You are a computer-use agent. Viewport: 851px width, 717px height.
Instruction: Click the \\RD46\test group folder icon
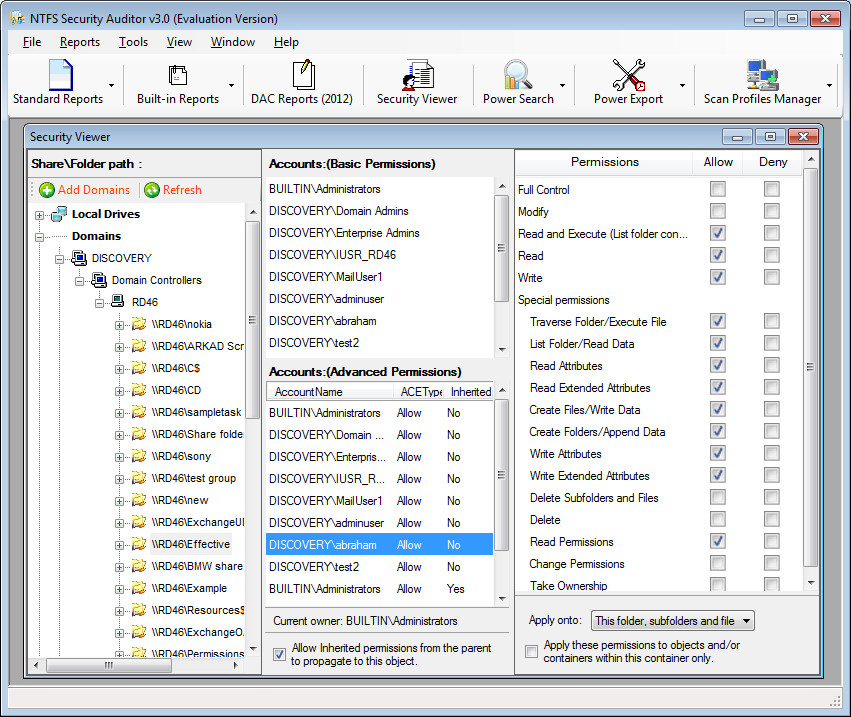tap(139, 478)
